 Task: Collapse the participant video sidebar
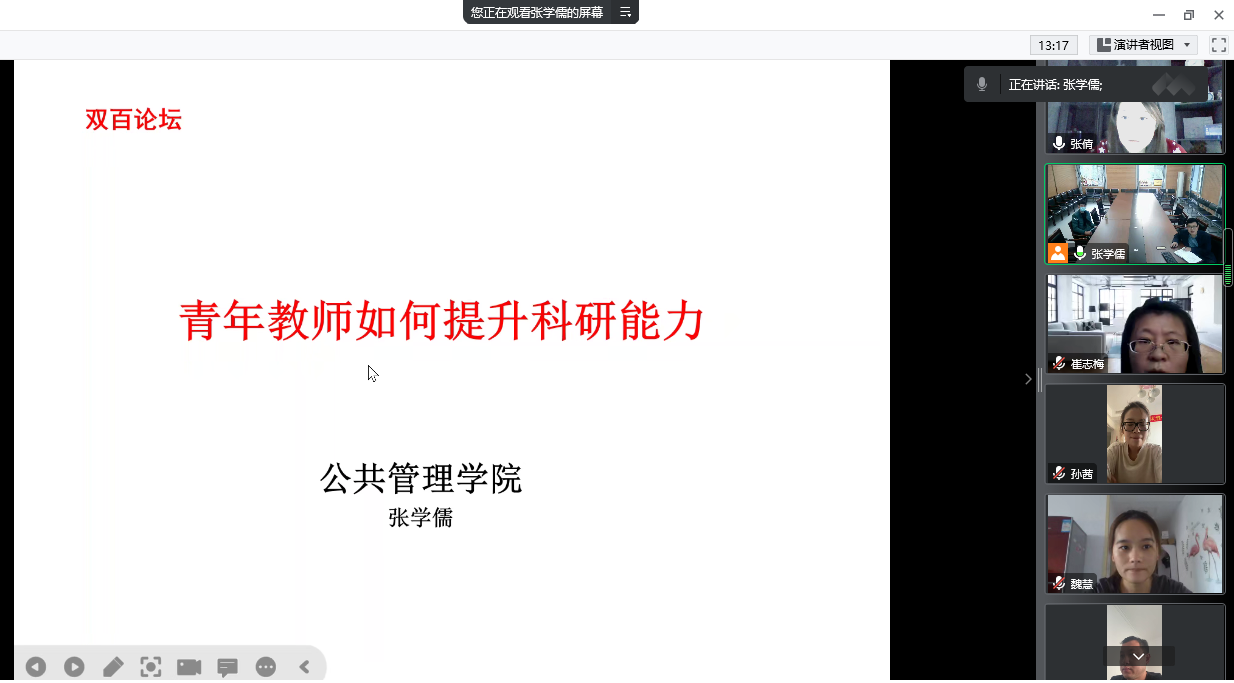1028,379
